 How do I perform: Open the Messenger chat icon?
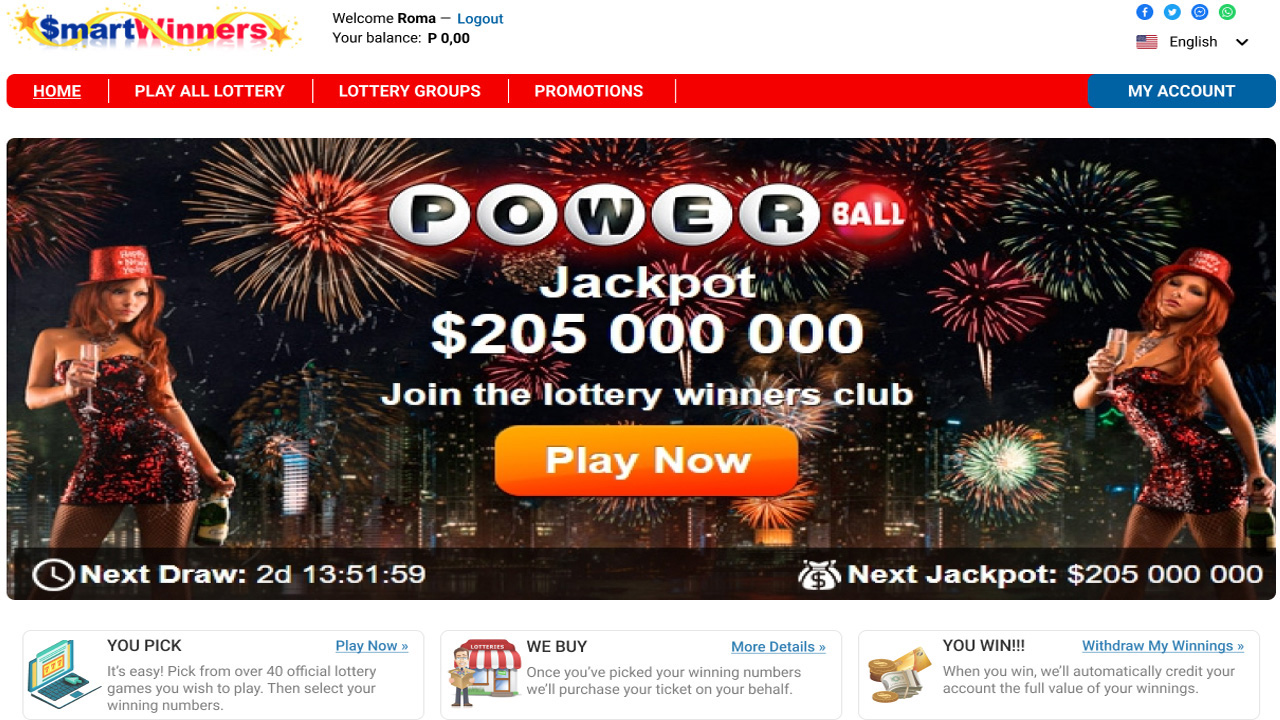(x=1200, y=12)
